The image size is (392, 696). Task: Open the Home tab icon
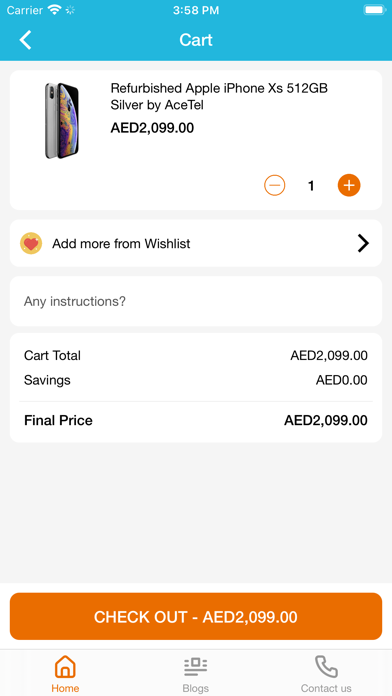point(65,667)
